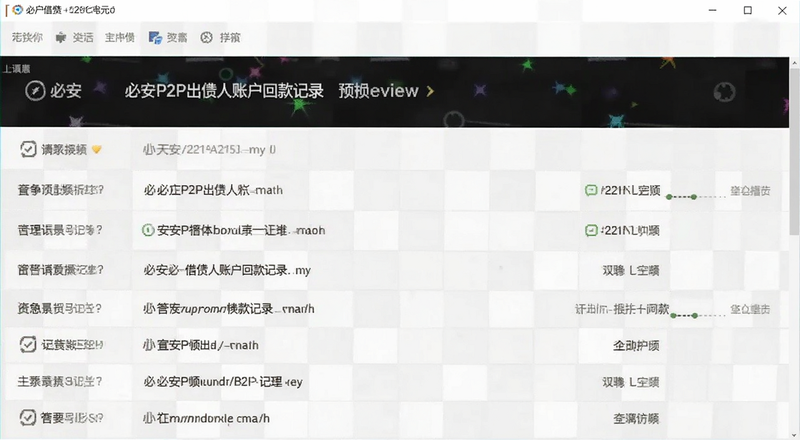Click the yellow heart icon in first row
The width and height of the screenshot is (800, 440).
point(96,150)
